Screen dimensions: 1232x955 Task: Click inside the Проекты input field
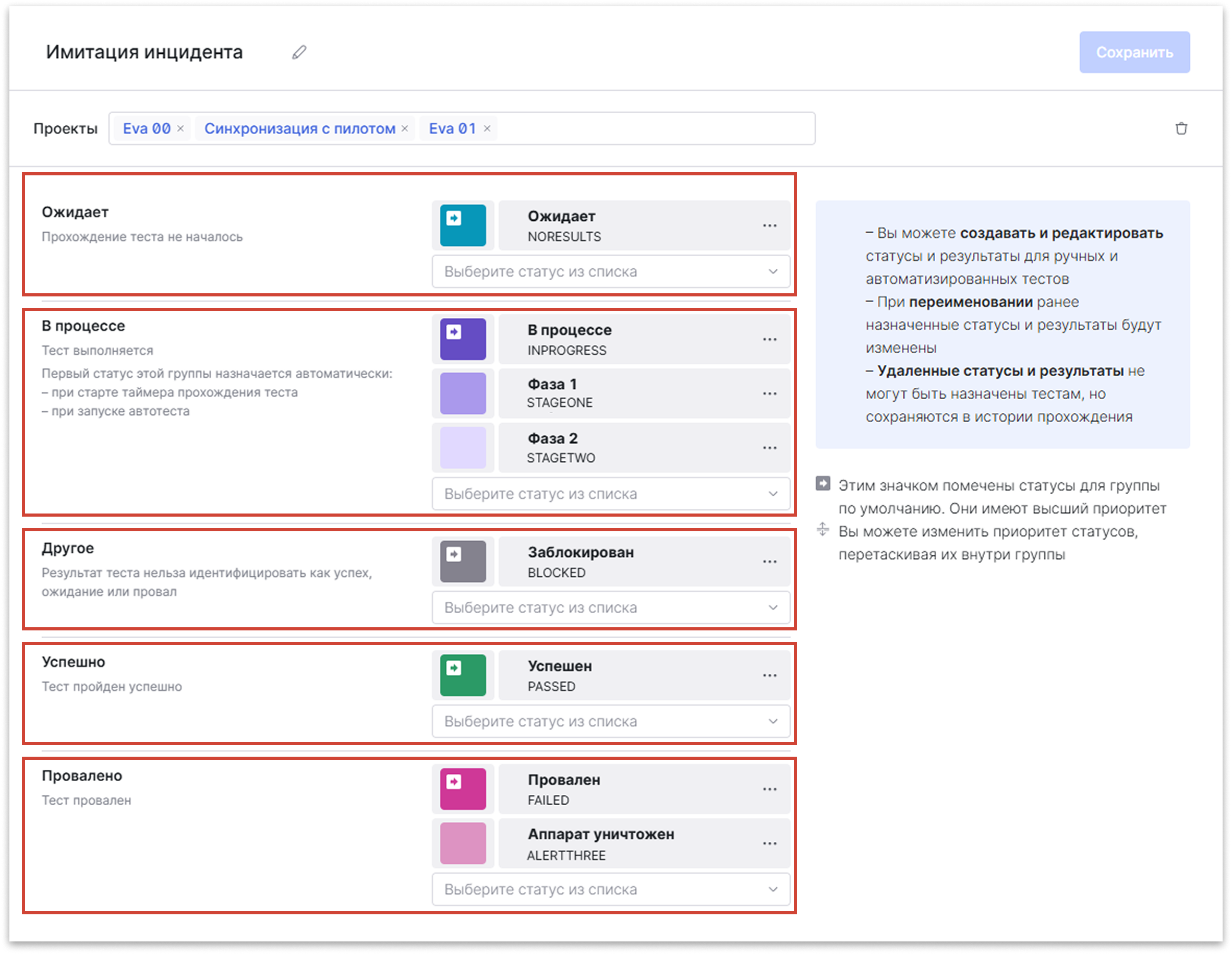click(x=649, y=128)
